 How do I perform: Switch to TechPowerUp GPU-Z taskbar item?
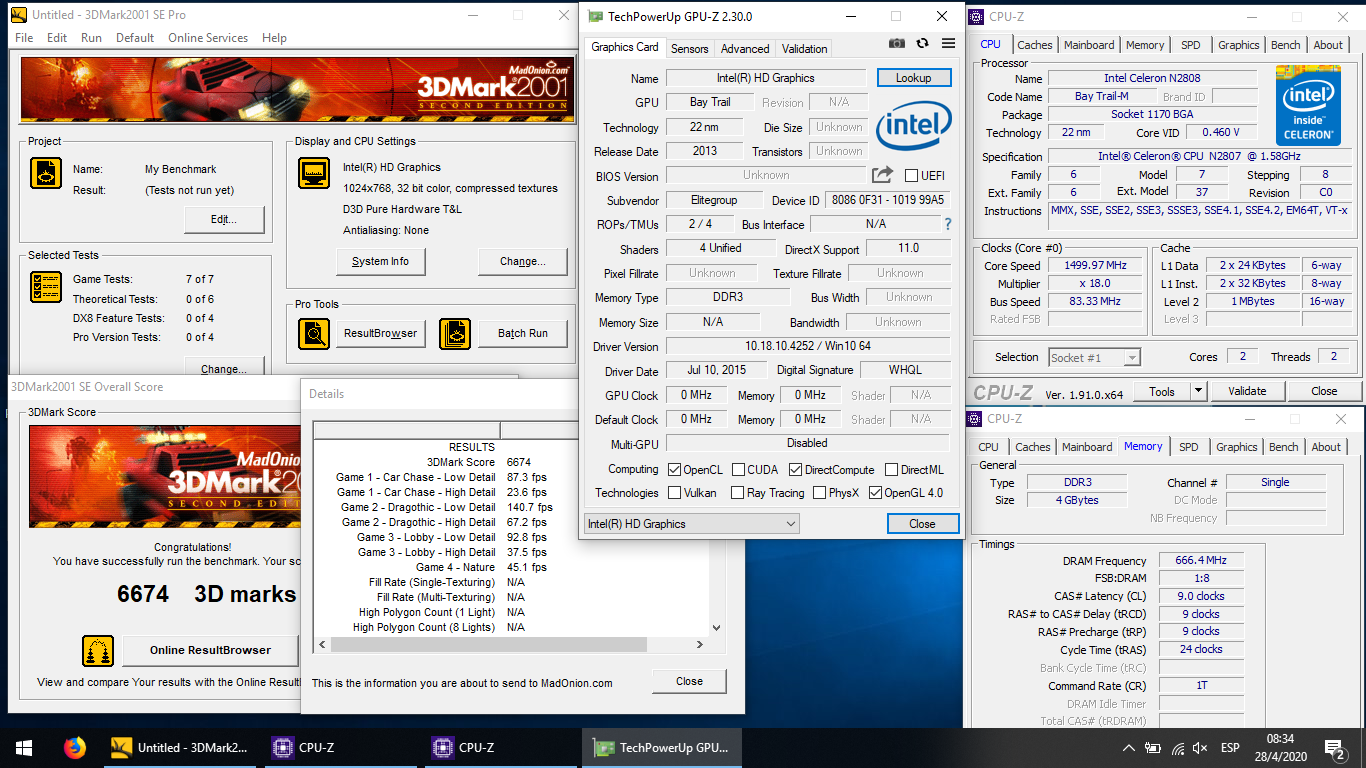tap(663, 747)
